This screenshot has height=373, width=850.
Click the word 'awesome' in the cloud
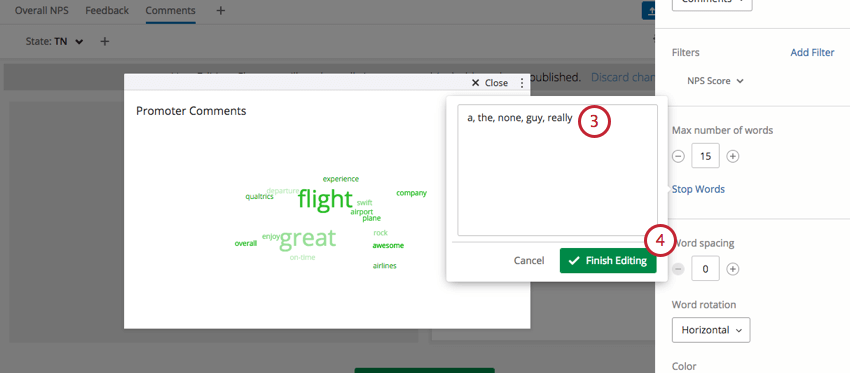click(x=388, y=246)
